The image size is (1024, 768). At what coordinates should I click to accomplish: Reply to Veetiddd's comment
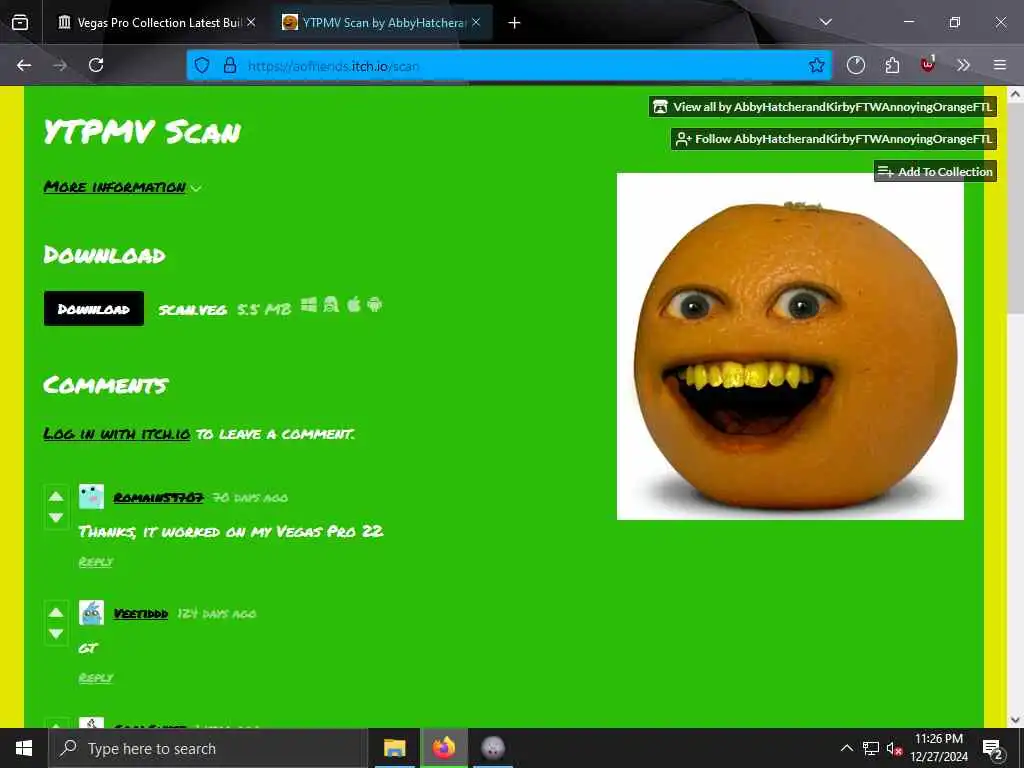coord(96,679)
